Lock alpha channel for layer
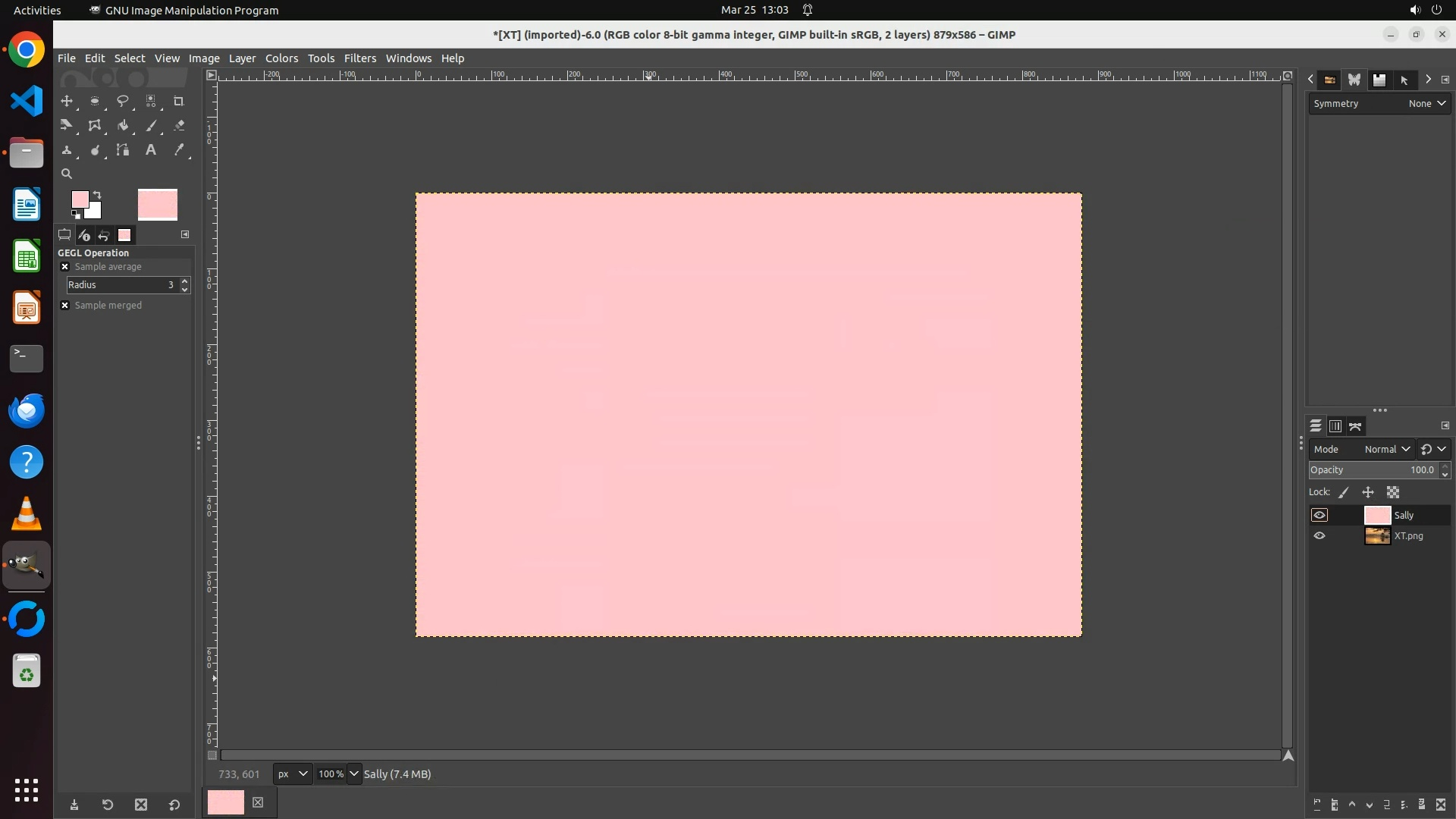This screenshot has width=1456, height=819. pos(1393,493)
